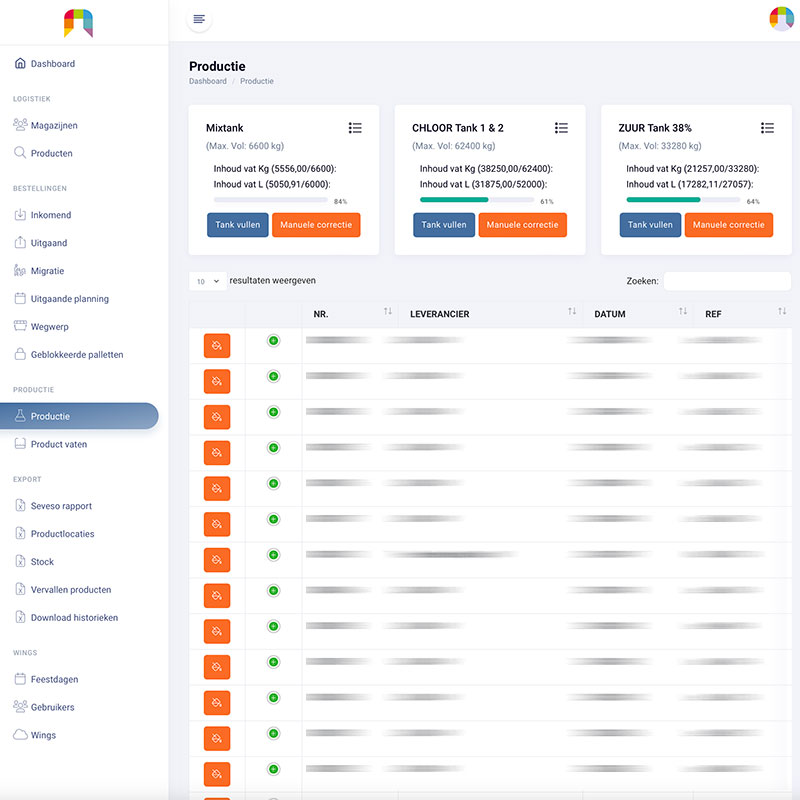The image size is (800, 800).
Task: Click Tank vullen for Mixtank
Action: tap(238, 225)
